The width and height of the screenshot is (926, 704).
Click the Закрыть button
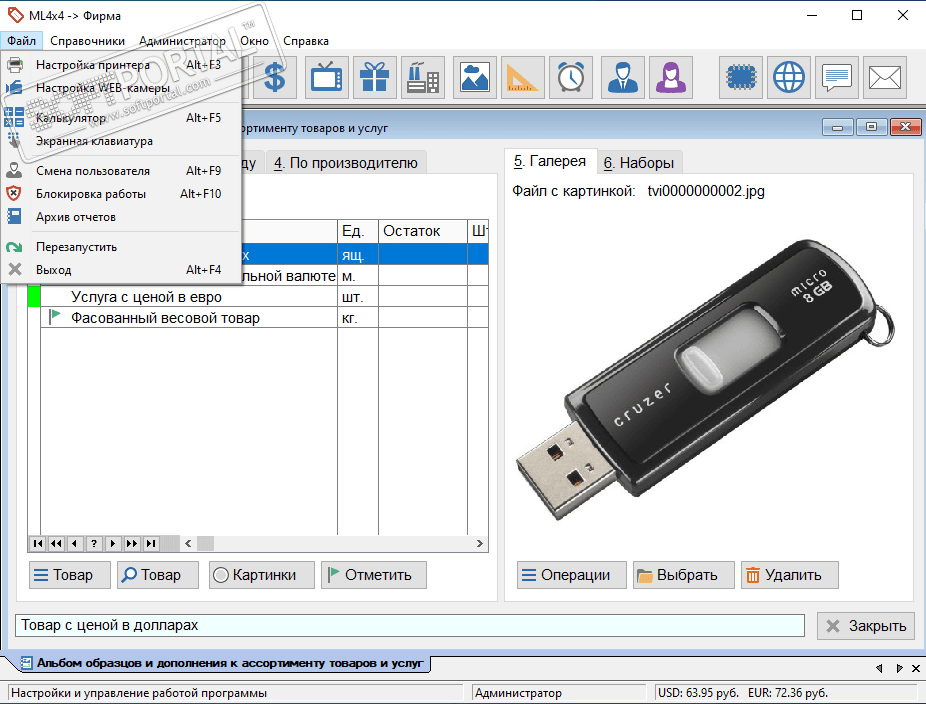point(866,626)
